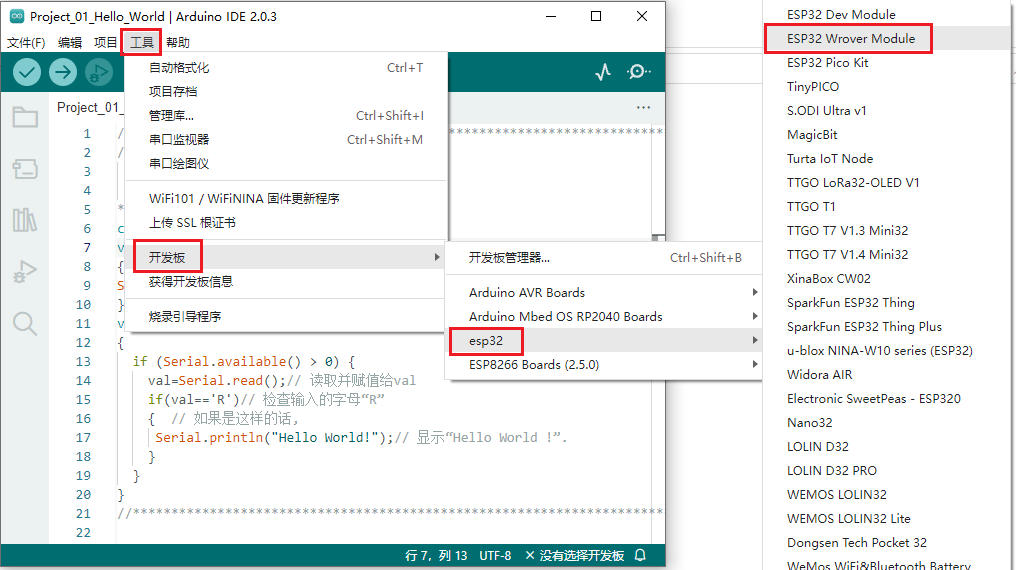Select the Project_01 editor tab
This screenshot has width=1016, height=570.
pyautogui.click(x=88, y=108)
